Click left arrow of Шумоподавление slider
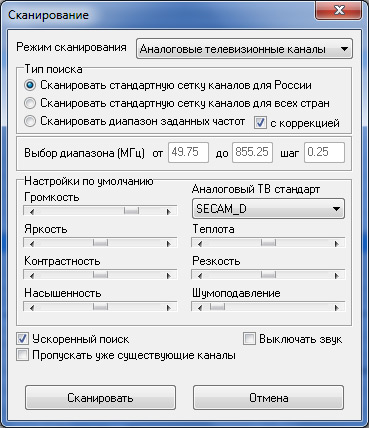The image size is (369, 428). pos(200,308)
